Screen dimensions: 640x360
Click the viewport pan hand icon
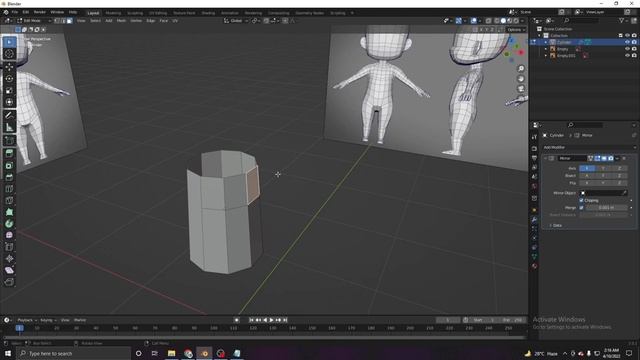pyautogui.click(x=521, y=79)
